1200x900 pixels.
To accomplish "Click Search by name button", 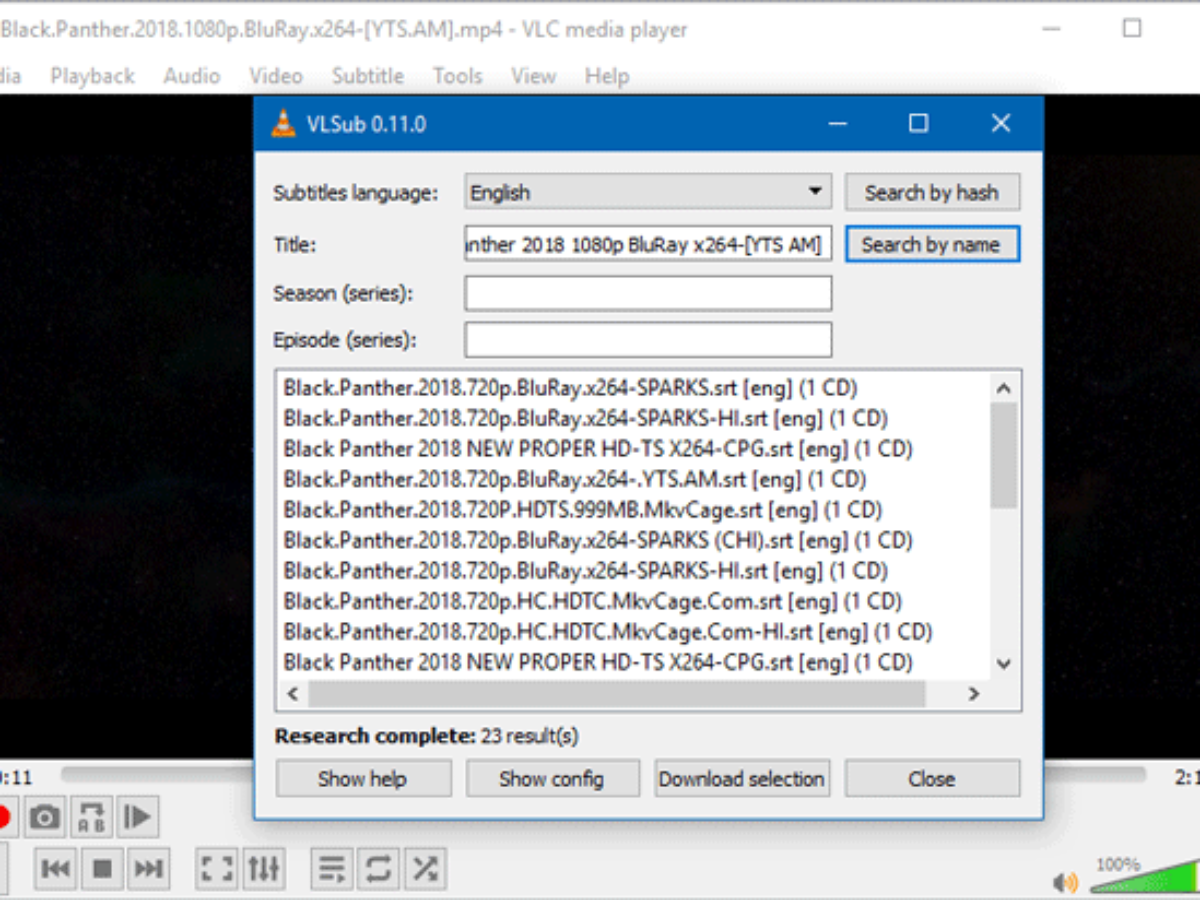I will 932,244.
